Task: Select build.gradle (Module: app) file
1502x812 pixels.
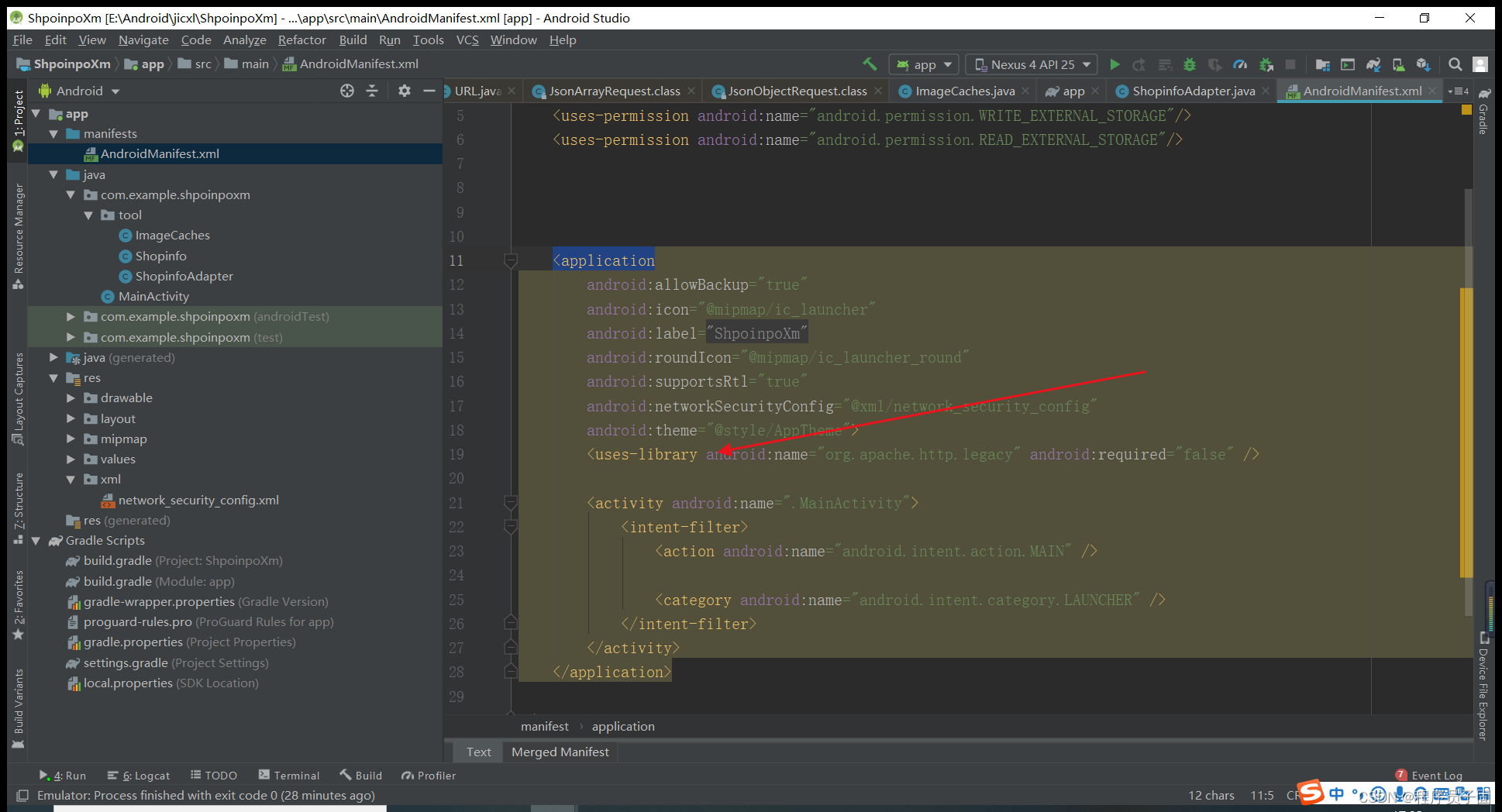Action: (158, 582)
